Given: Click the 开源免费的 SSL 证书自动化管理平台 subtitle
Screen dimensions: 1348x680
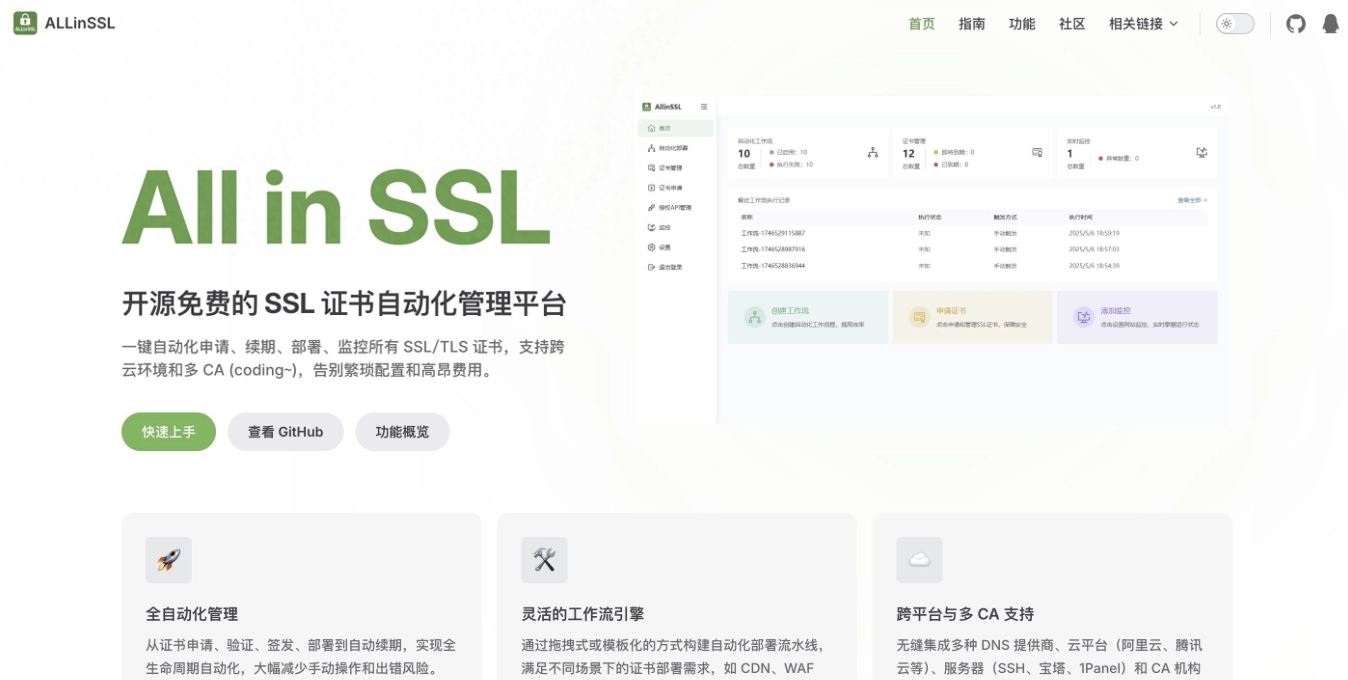Looking at the screenshot, I should point(344,303).
